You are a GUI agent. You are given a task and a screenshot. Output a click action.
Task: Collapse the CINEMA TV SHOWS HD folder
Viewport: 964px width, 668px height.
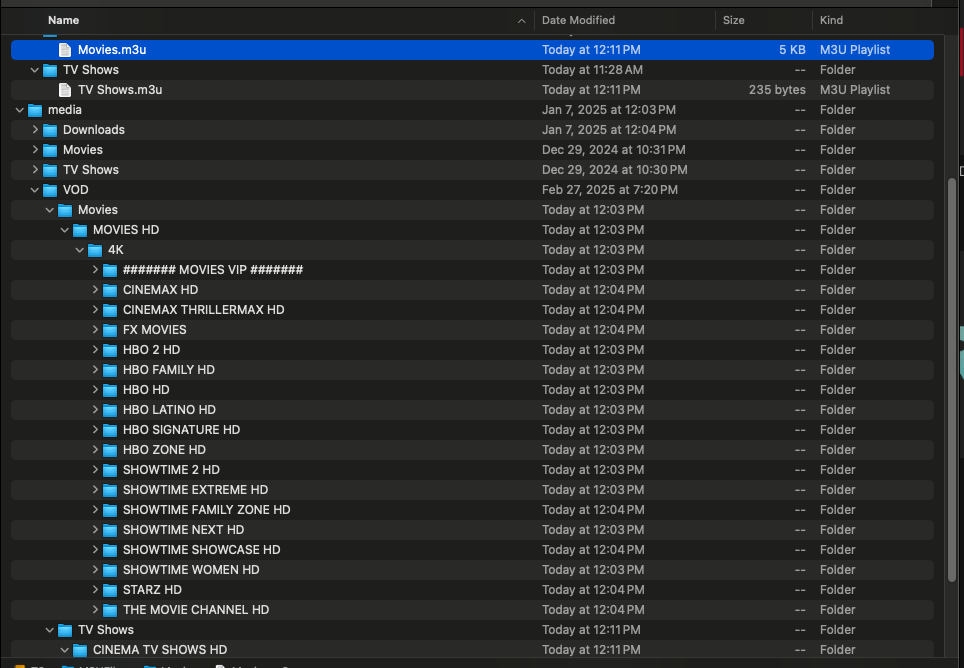65,650
